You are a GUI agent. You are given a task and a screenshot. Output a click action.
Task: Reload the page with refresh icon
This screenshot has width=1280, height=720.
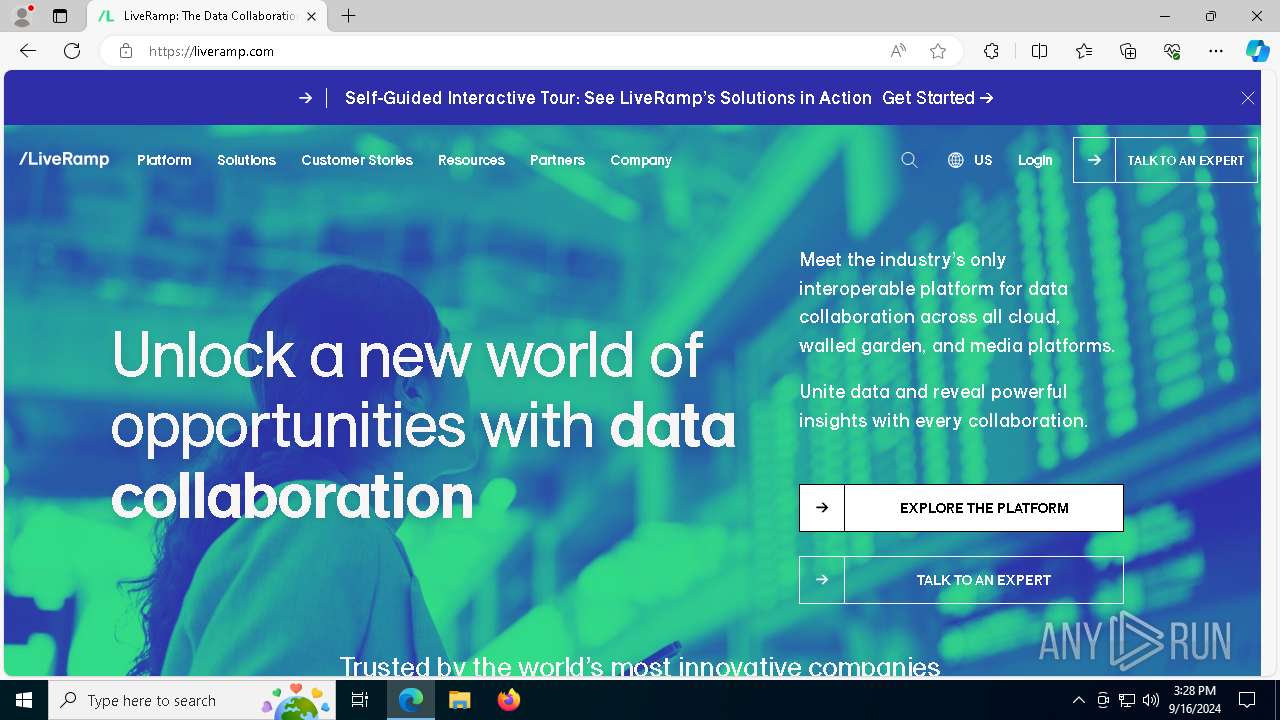[72, 51]
